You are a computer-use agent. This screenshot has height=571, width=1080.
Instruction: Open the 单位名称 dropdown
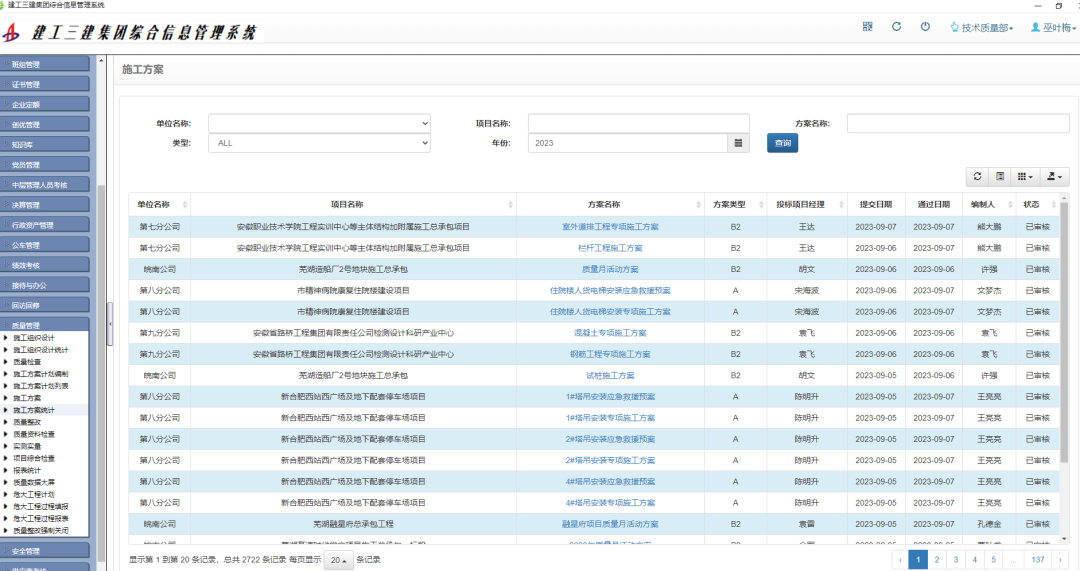pos(319,123)
